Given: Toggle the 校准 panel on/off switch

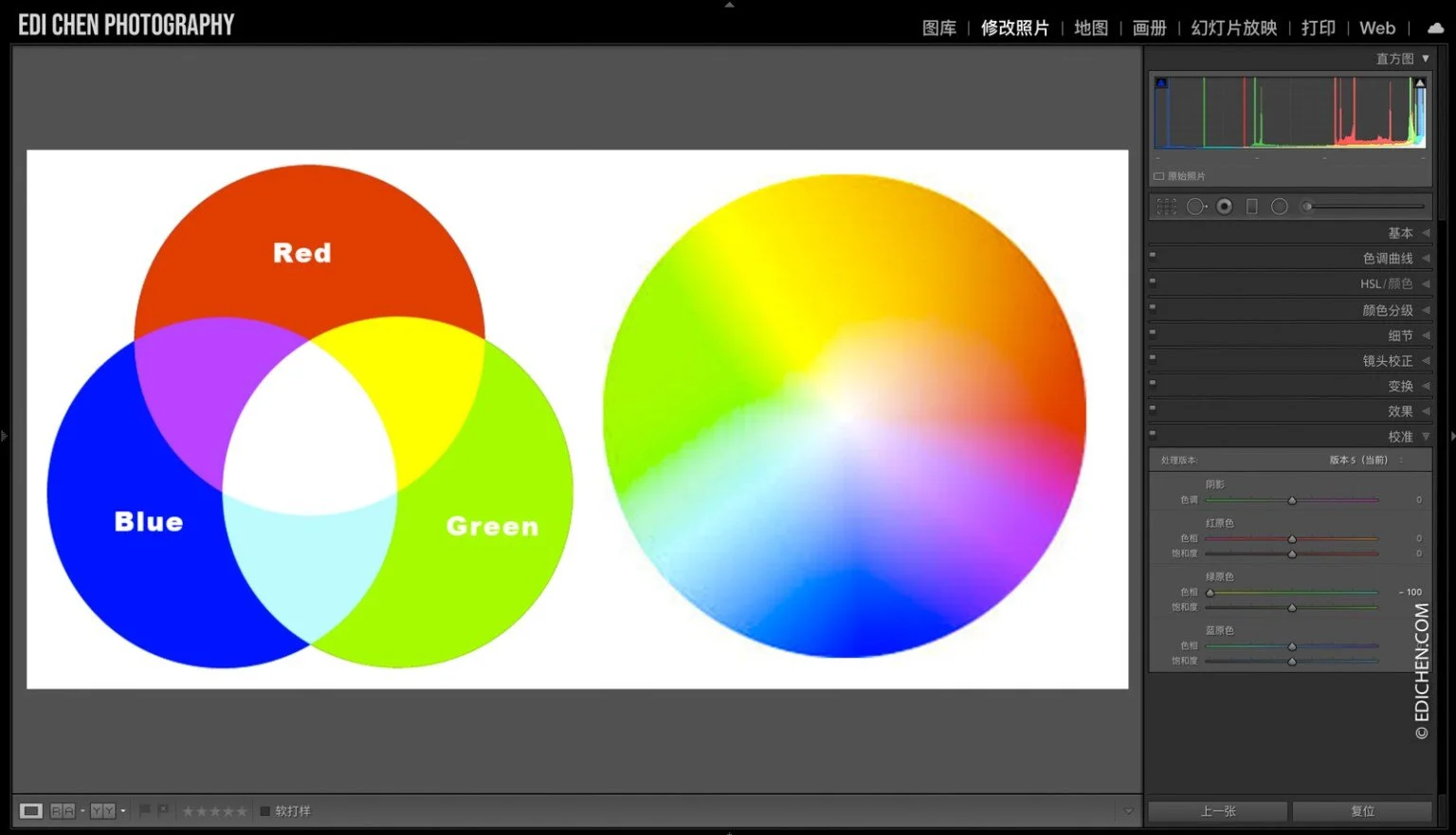Looking at the screenshot, I should [x=1153, y=433].
